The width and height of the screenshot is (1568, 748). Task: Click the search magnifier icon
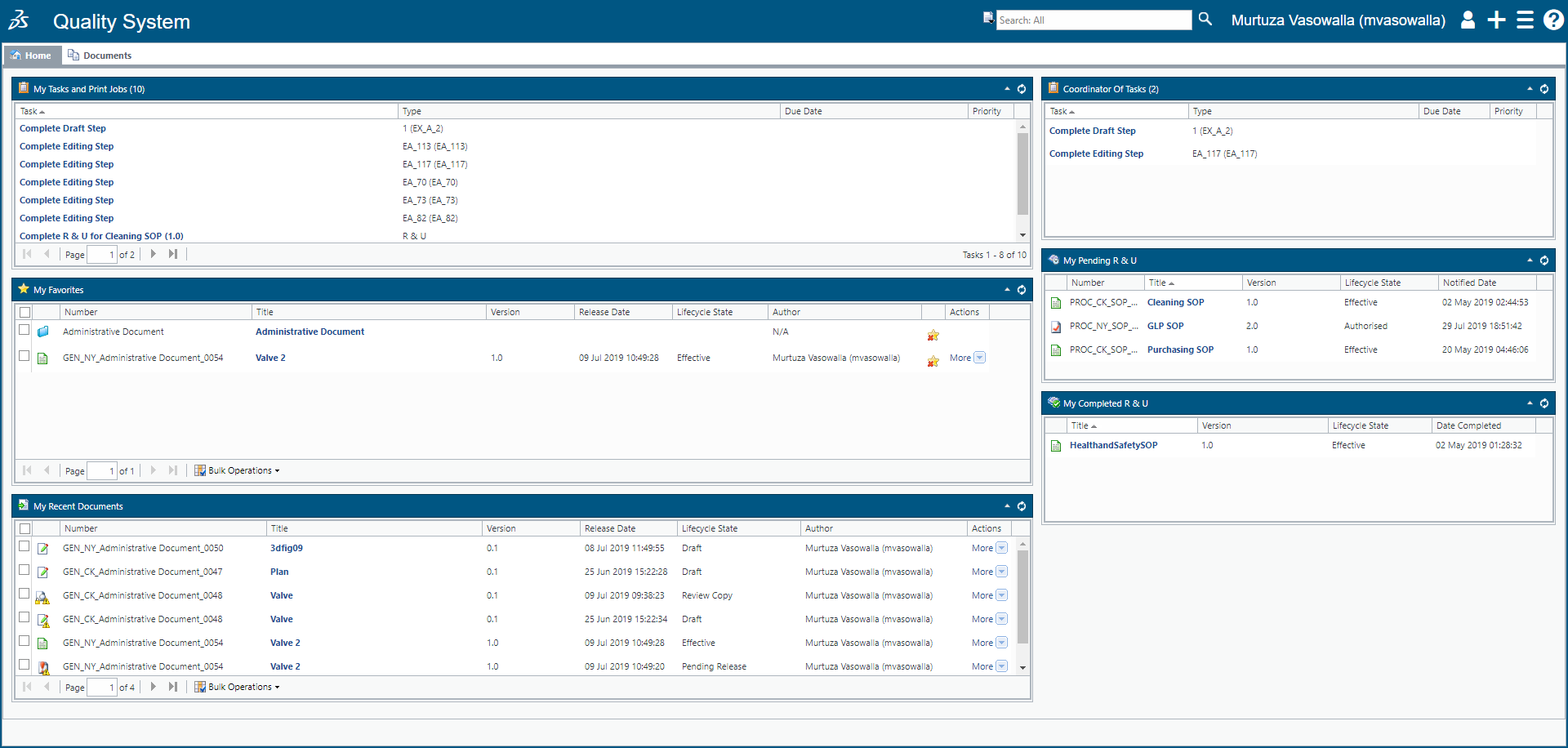pyautogui.click(x=1205, y=19)
